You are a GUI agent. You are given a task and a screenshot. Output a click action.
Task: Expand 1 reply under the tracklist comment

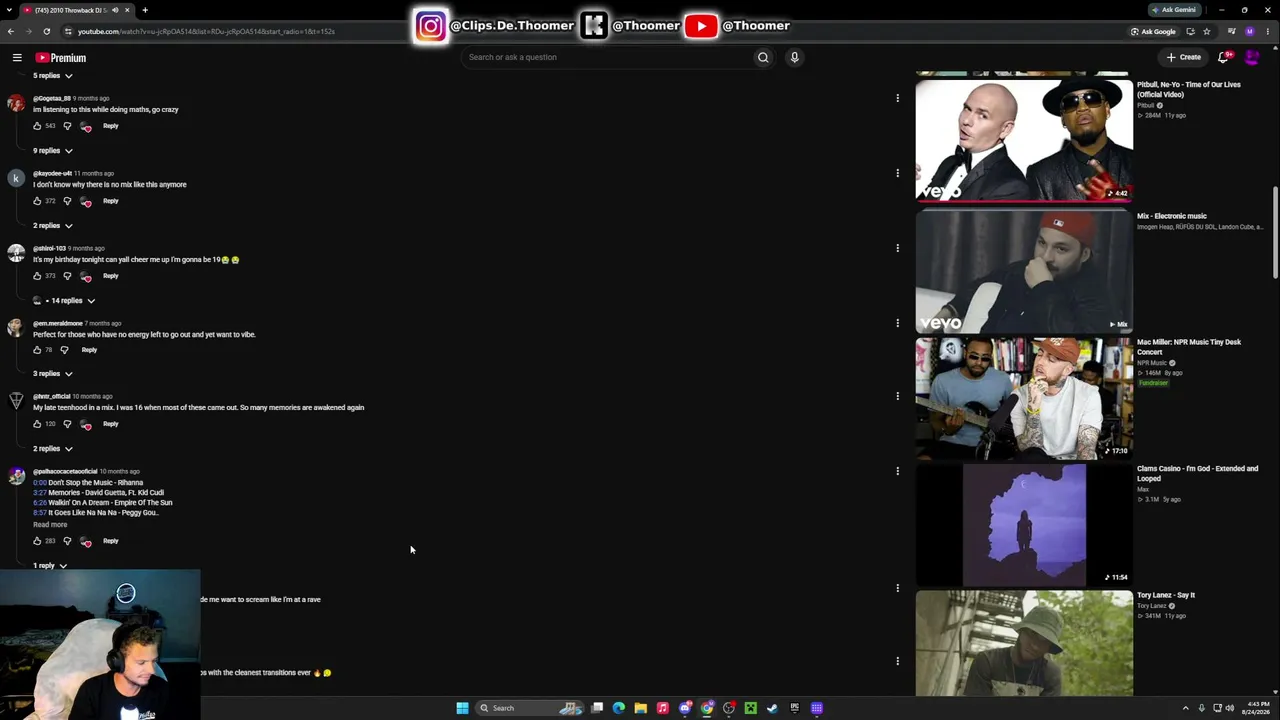coord(50,566)
